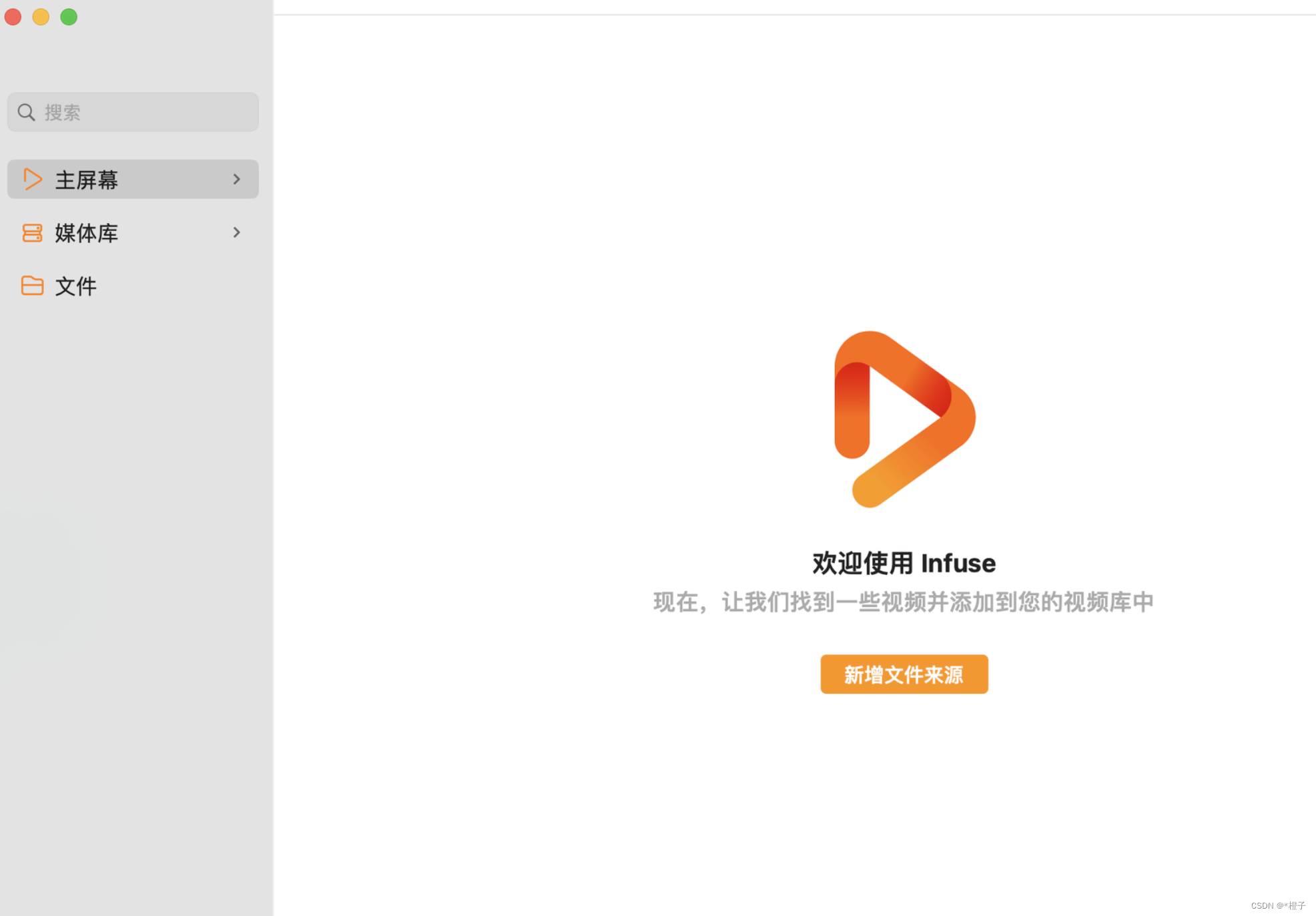Select the 主屏幕 sidebar label
Image resolution: width=1316 pixels, height=916 pixels.
point(87,180)
